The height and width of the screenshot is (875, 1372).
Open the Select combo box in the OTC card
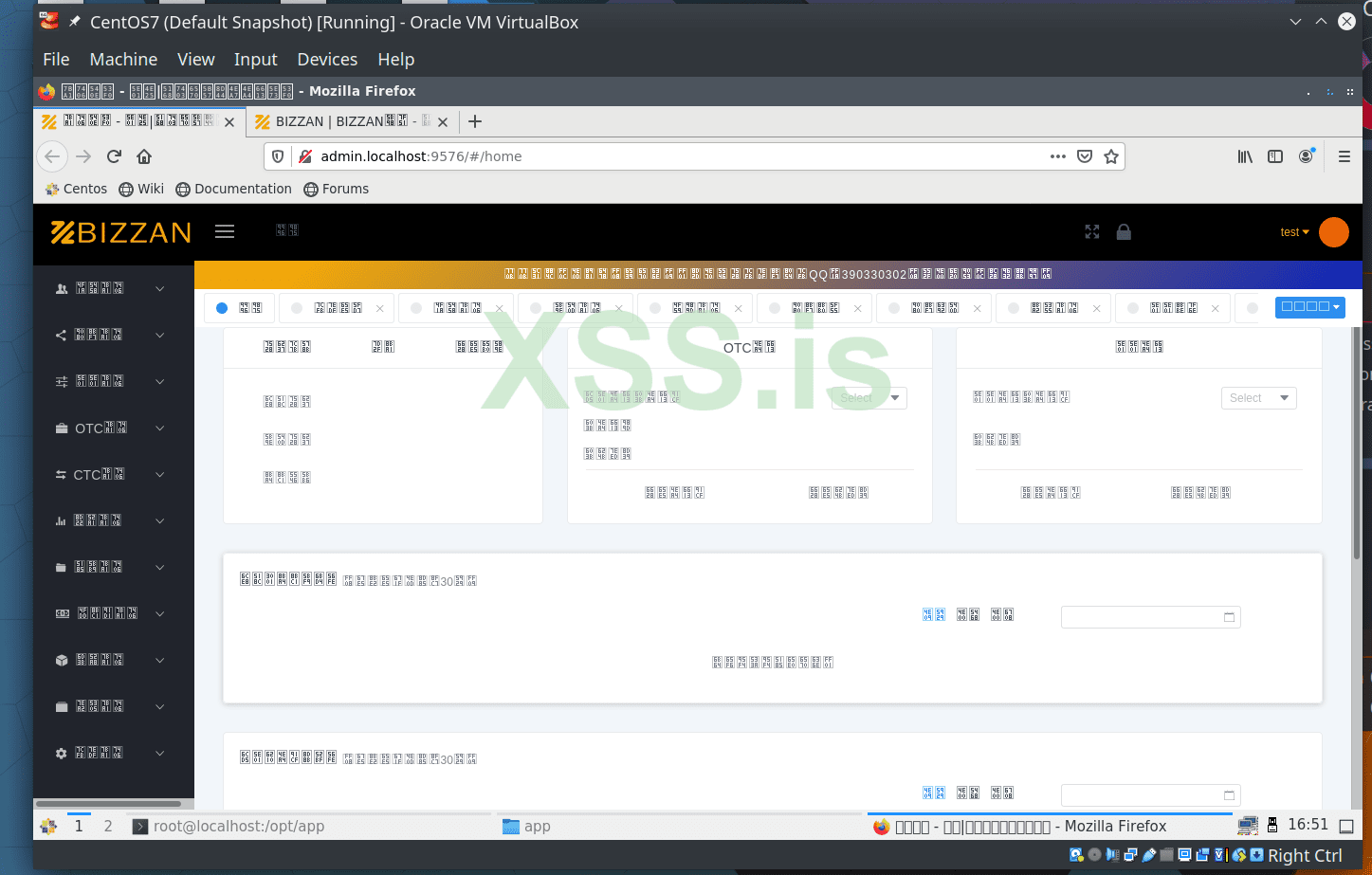pyautogui.click(x=869, y=398)
